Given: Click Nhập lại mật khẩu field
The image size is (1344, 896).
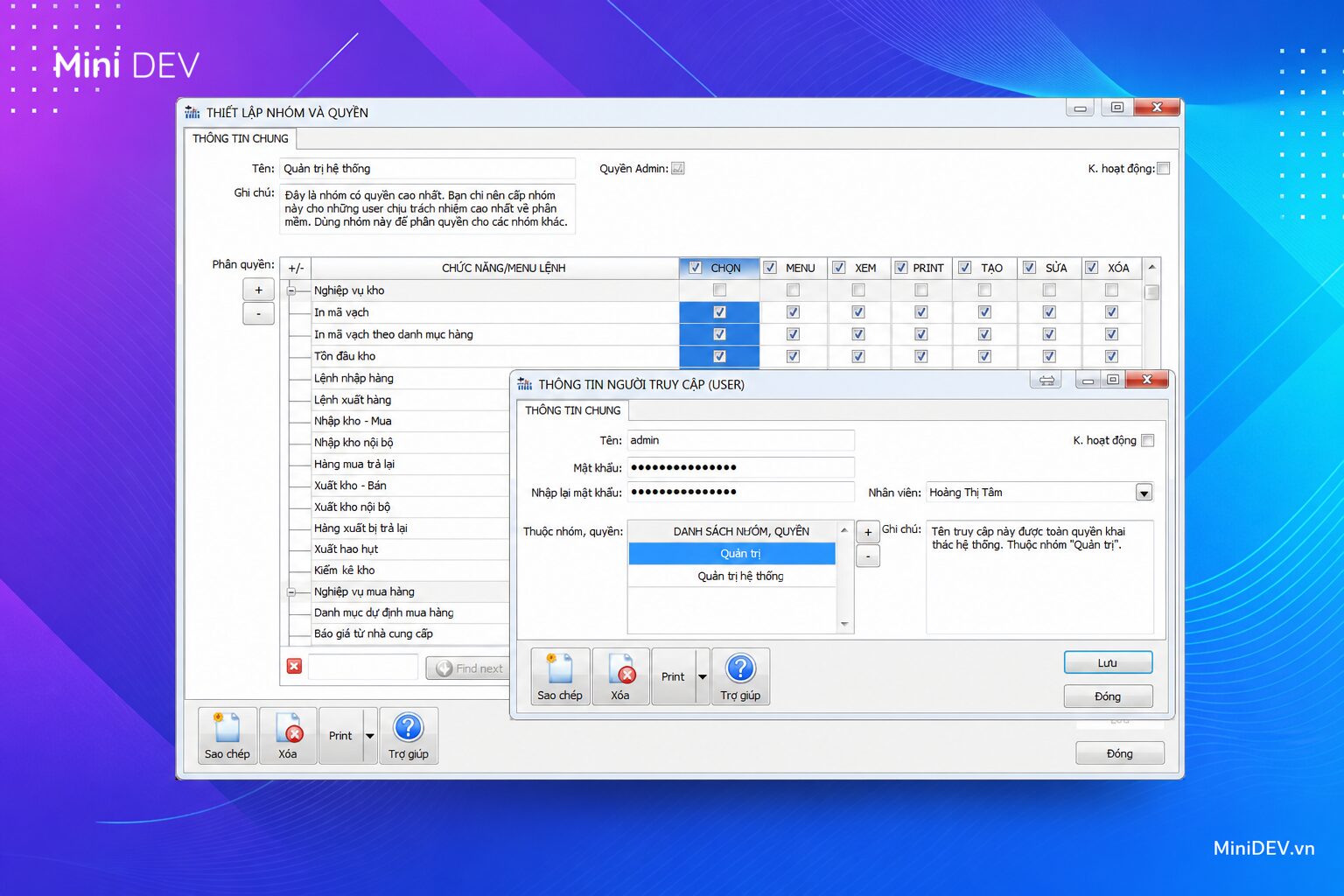Looking at the screenshot, I should tap(740, 492).
